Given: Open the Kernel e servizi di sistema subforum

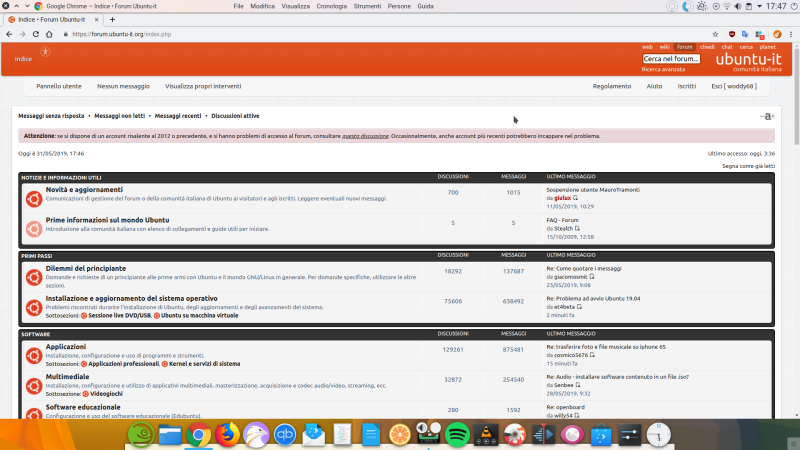Looking at the screenshot, I should pyautogui.click(x=204, y=364).
